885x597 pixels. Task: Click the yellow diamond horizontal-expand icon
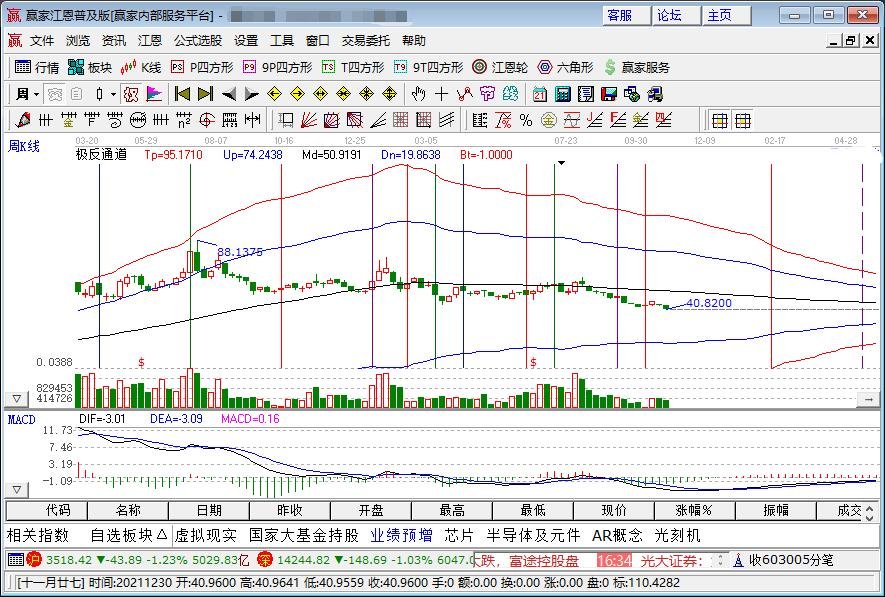pyautogui.click(x=321, y=94)
